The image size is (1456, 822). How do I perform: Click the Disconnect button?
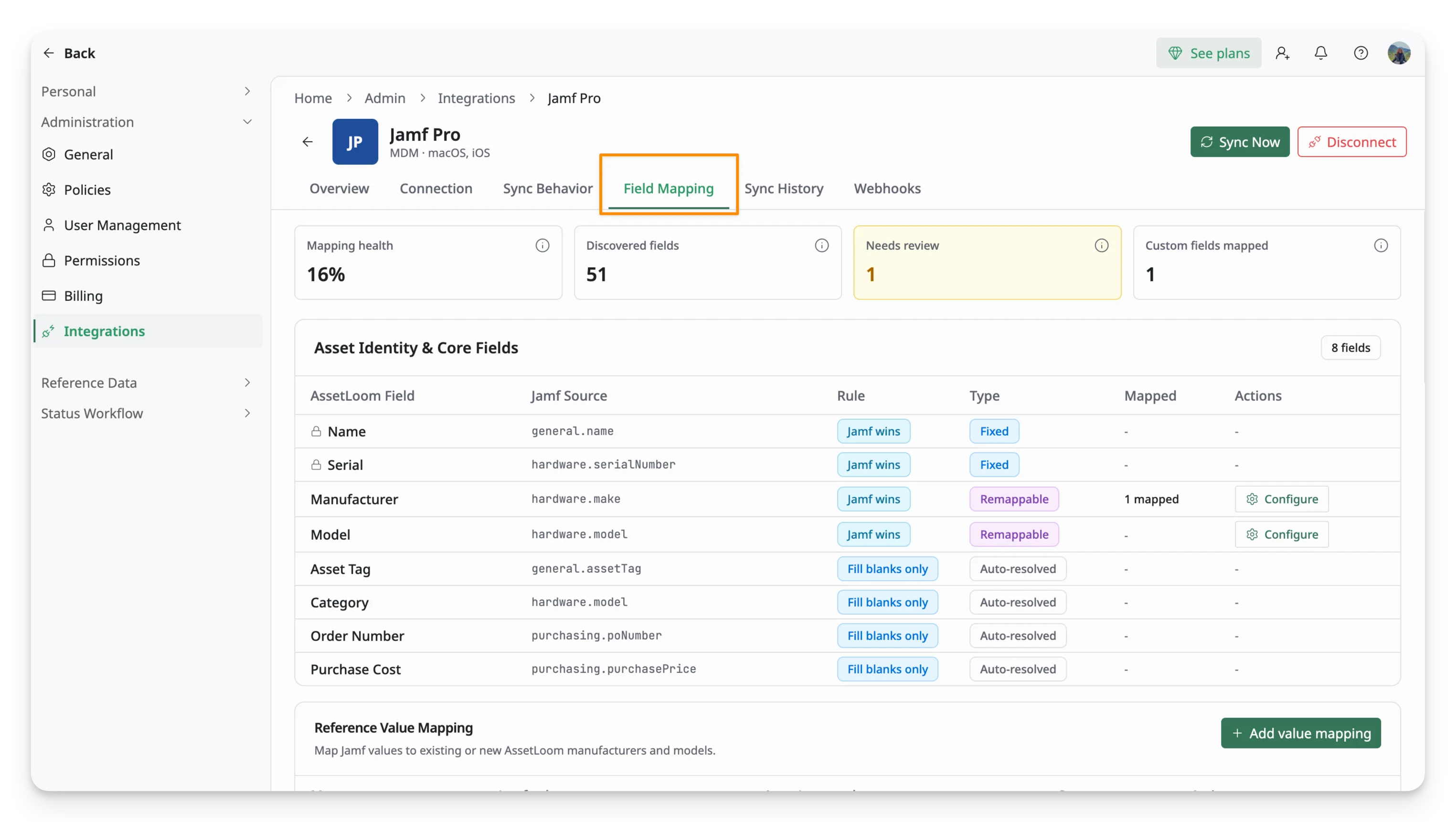[1351, 142]
